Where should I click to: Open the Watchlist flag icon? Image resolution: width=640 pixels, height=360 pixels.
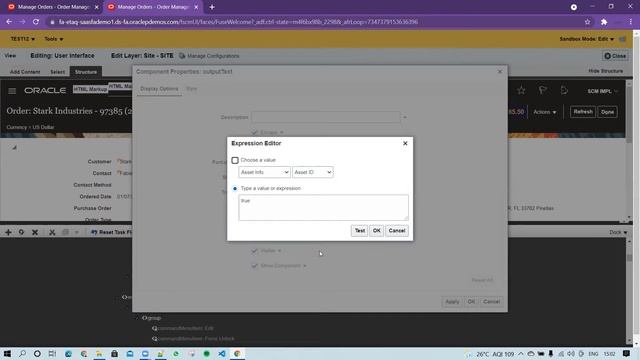pyautogui.click(x=542, y=91)
